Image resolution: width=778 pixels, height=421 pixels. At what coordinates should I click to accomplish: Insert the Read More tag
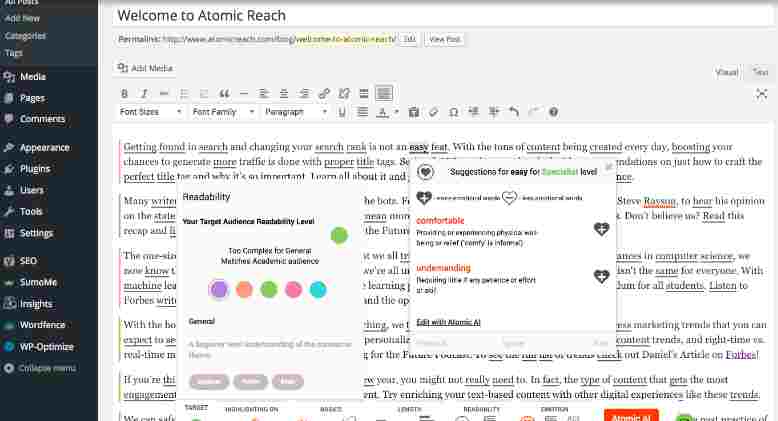[x=364, y=93]
